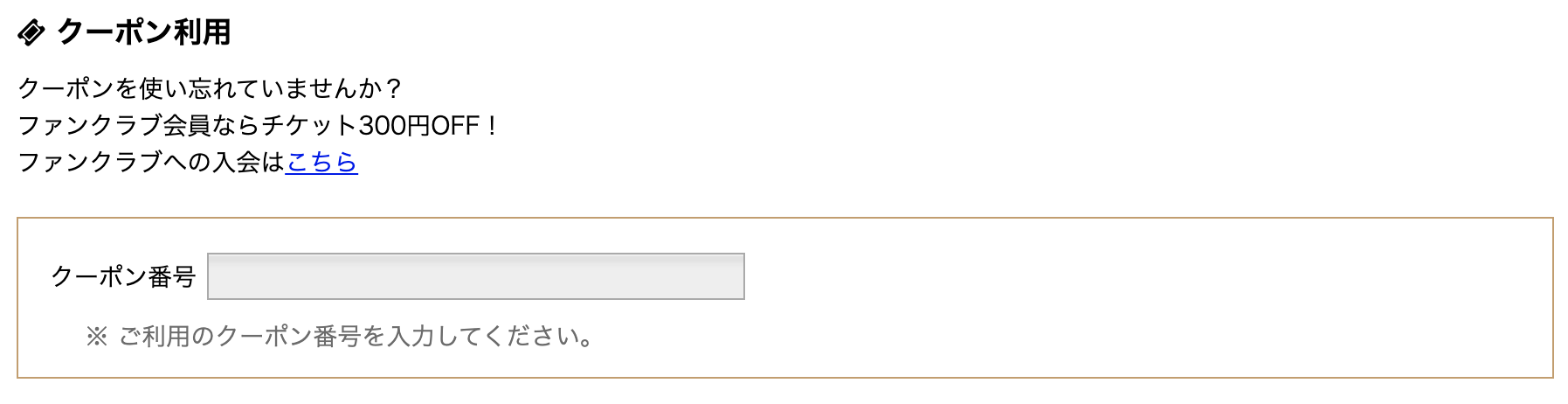Open the fan club signup page via こちら
The width and height of the screenshot is (1568, 404).
point(321,162)
